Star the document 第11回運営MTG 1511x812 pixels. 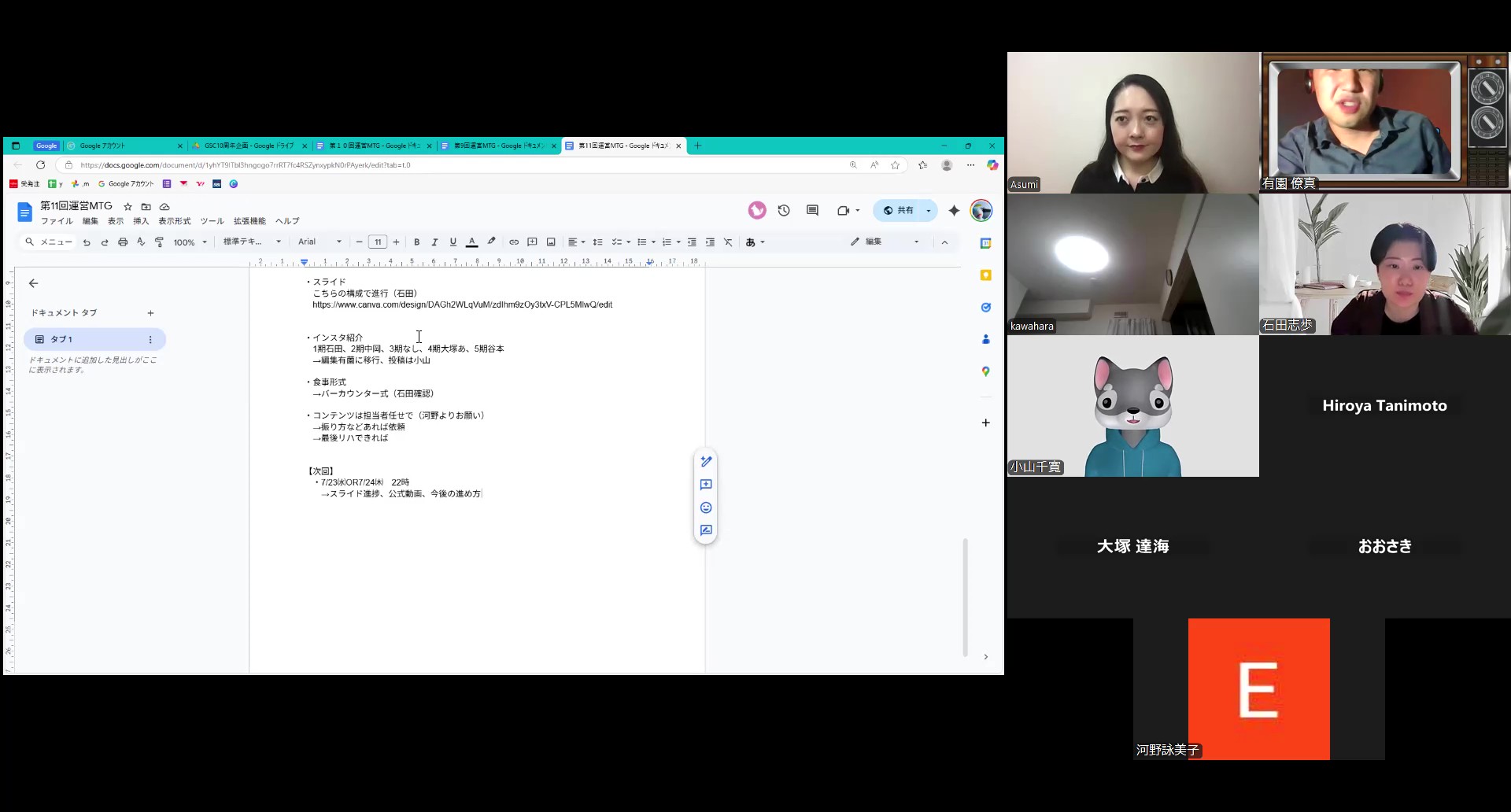click(x=128, y=207)
